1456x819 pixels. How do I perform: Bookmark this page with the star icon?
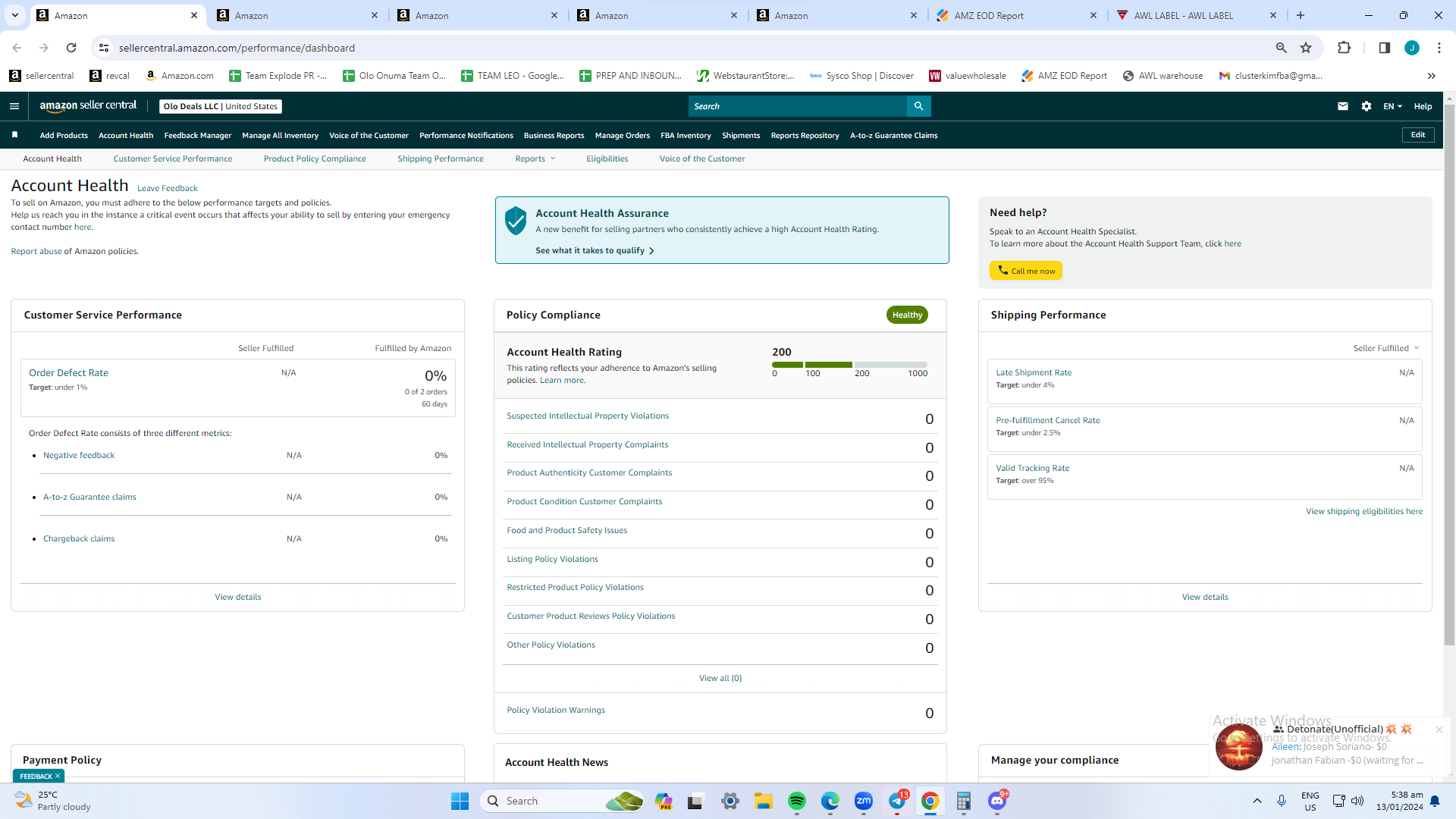point(1306,48)
